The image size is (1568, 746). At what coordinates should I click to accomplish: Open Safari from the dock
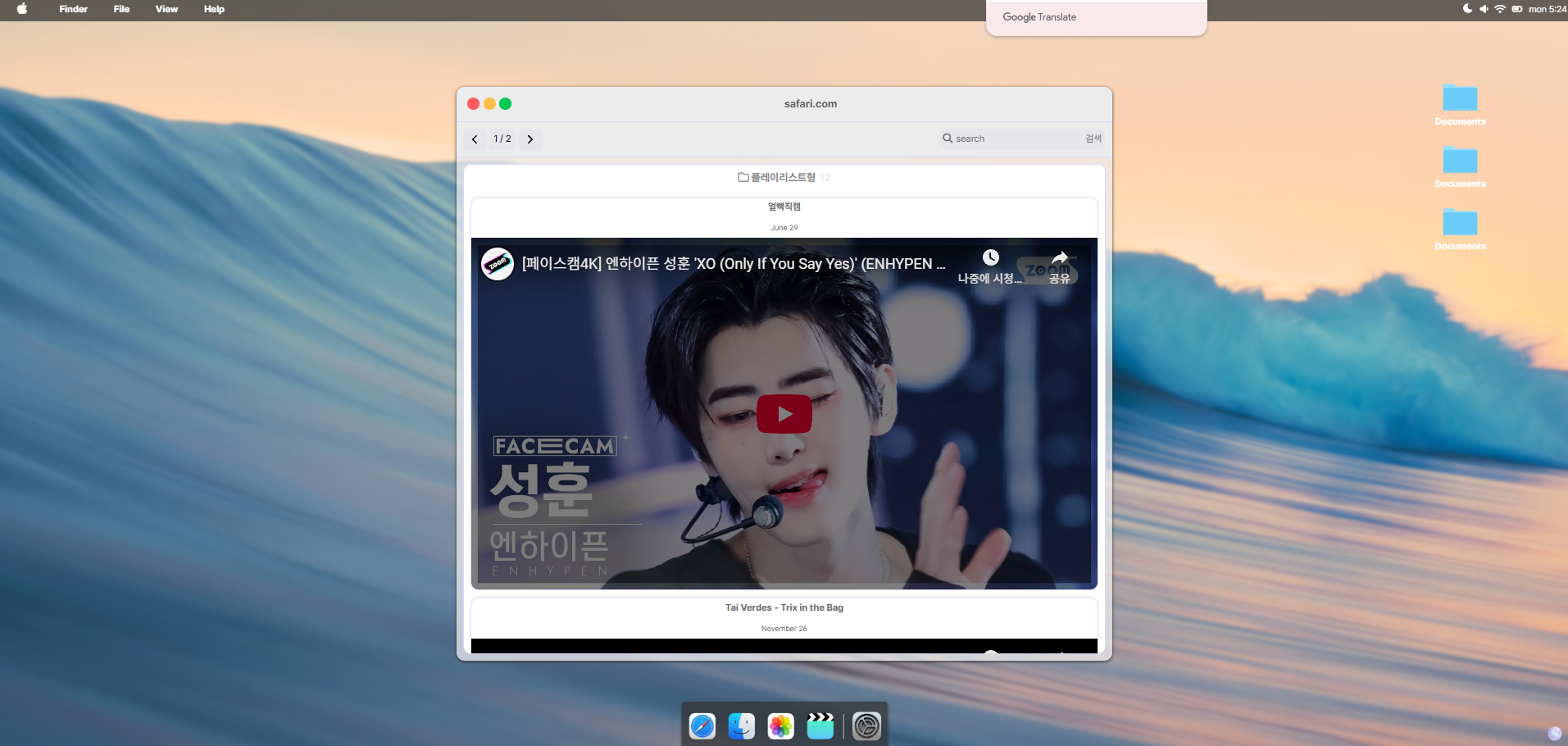click(x=702, y=726)
